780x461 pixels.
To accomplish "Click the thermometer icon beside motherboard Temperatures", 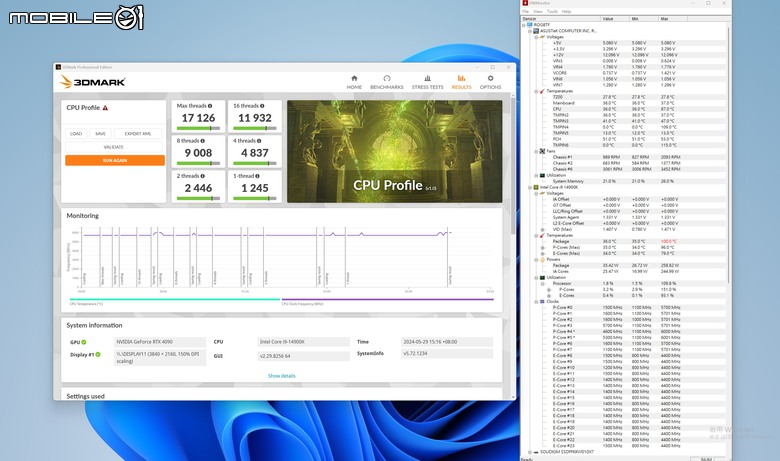I will (542, 91).
